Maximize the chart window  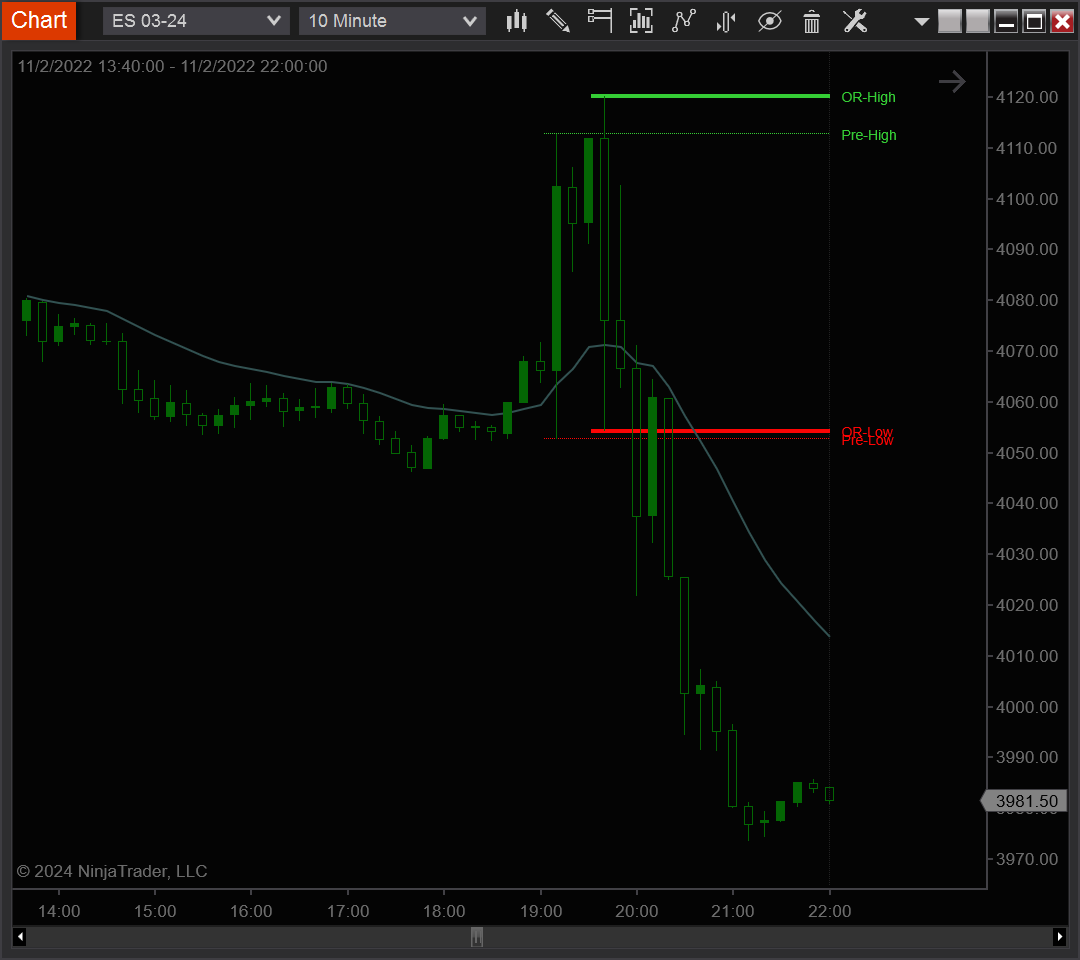click(1035, 21)
